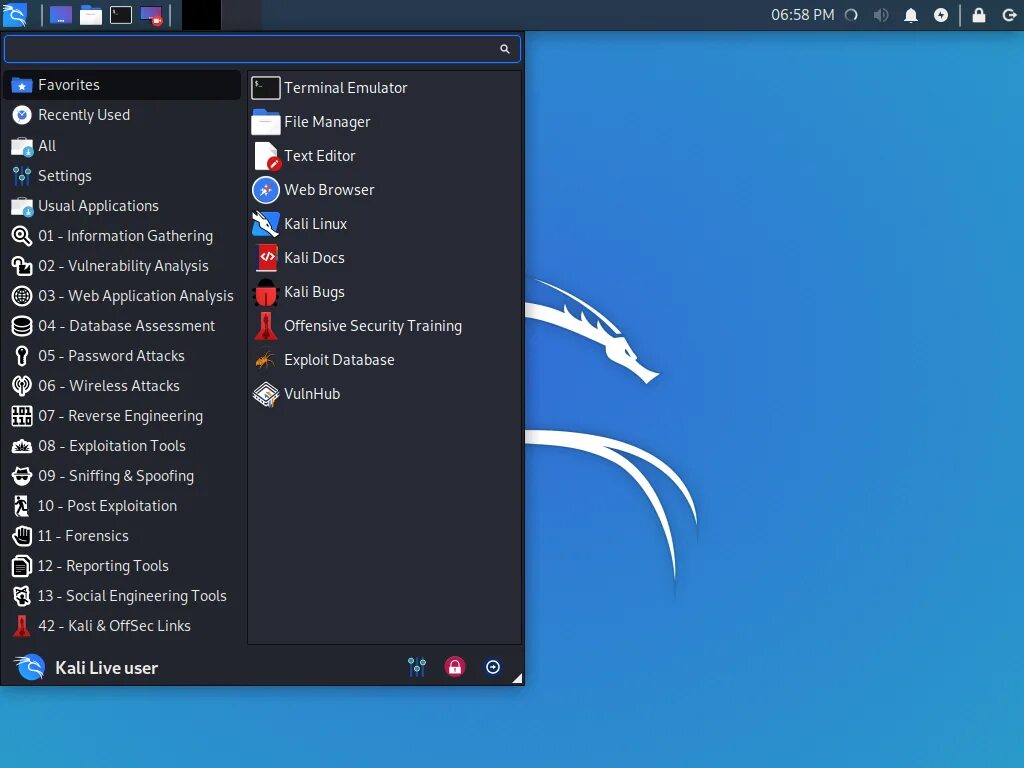This screenshot has height=768, width=1024.
Task: Show Recently Used applications
Action: pyautogui.click(x=122, y=115)
